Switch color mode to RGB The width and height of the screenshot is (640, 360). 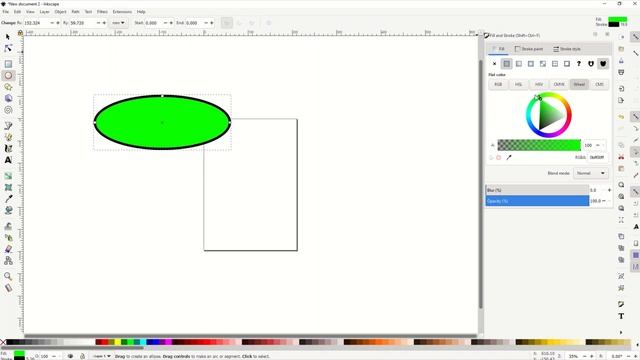click(x=498, y=84)
